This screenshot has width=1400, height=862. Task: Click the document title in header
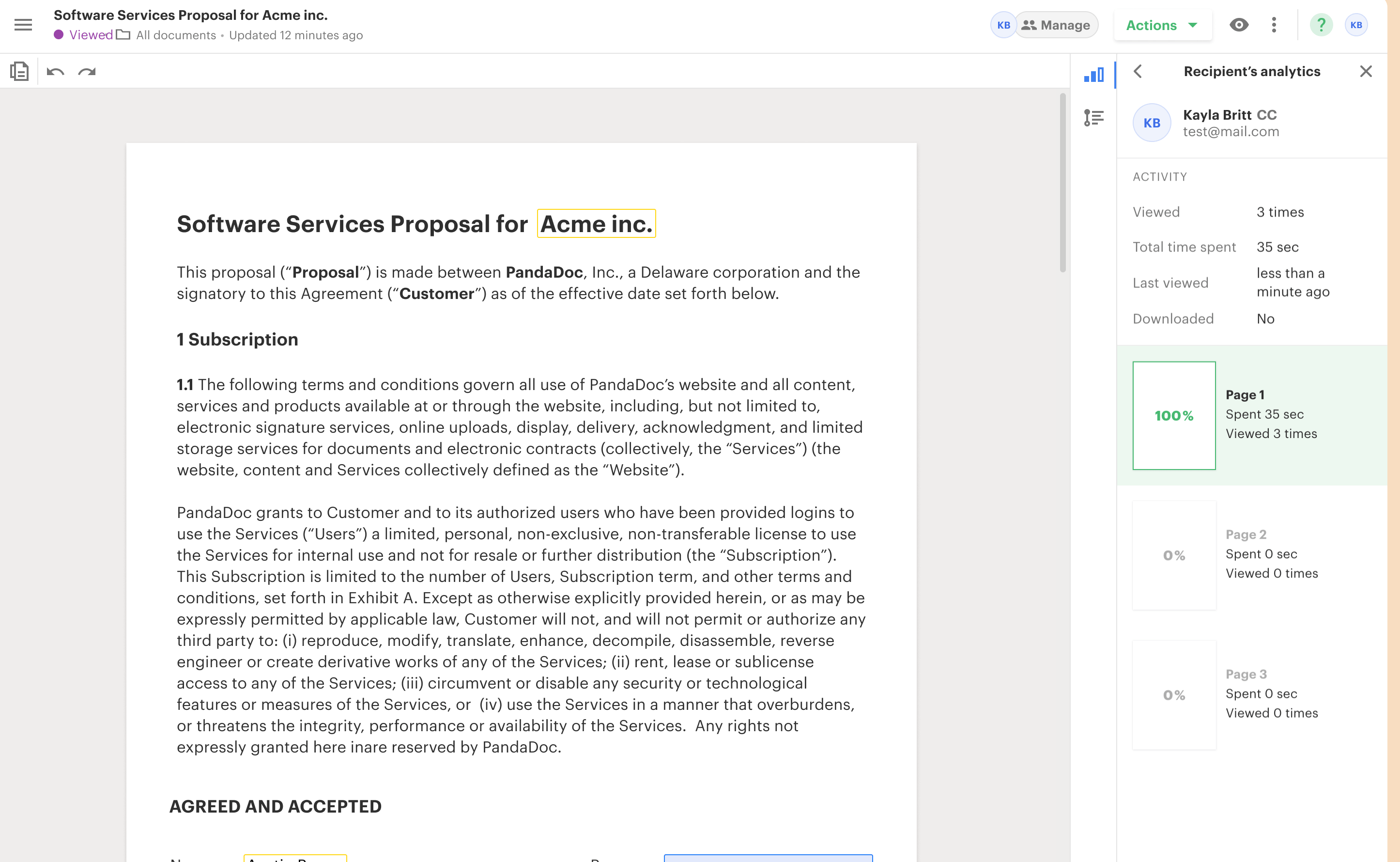[x=190, y=16]
